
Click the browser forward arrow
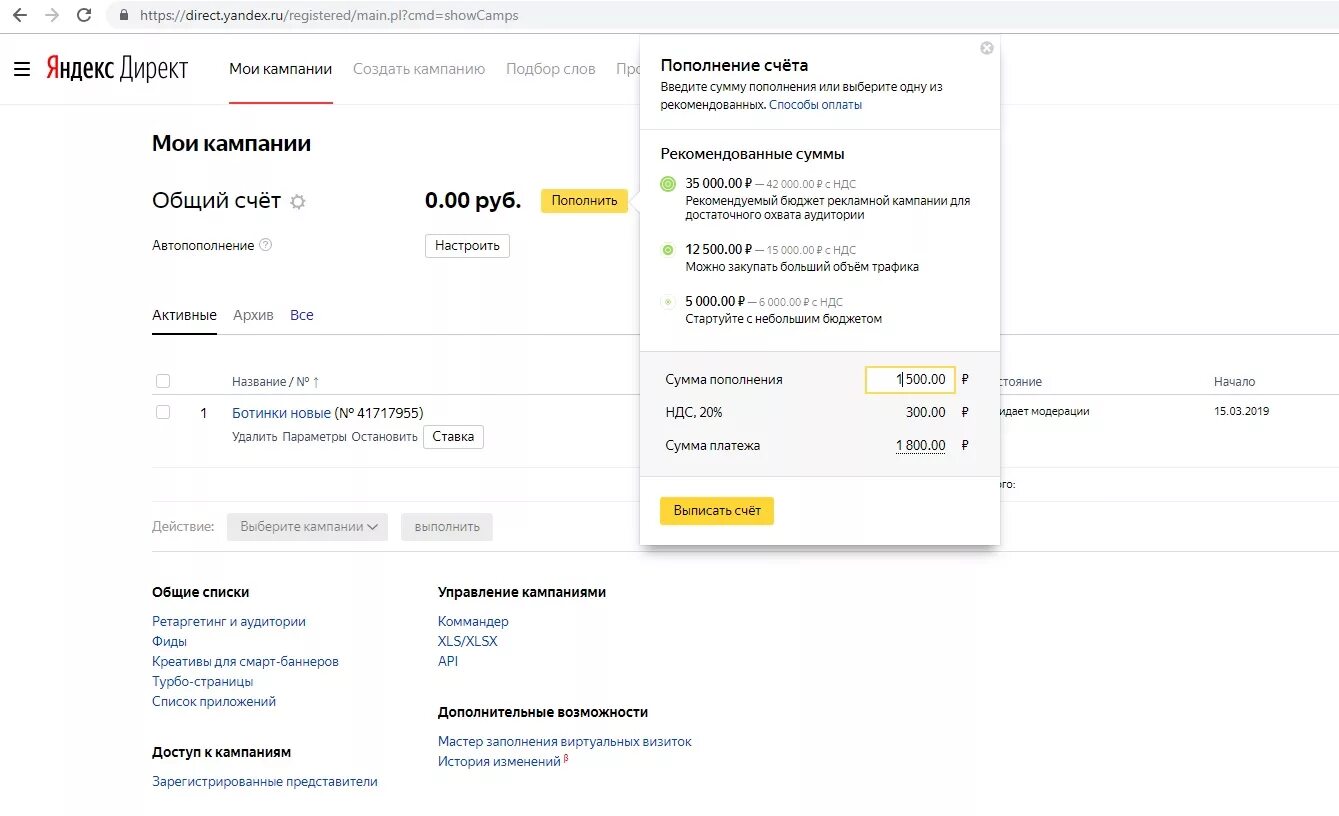coord(52,15)
